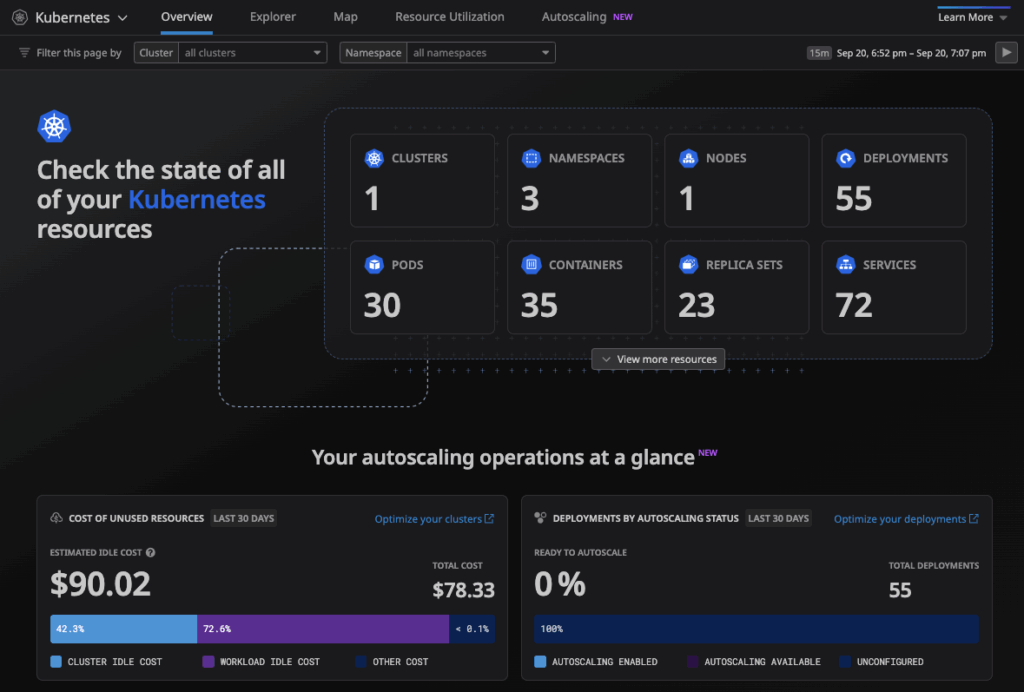Click the Deployments tile icon
The image size is (1024, 692).
[x=846, y=158]
